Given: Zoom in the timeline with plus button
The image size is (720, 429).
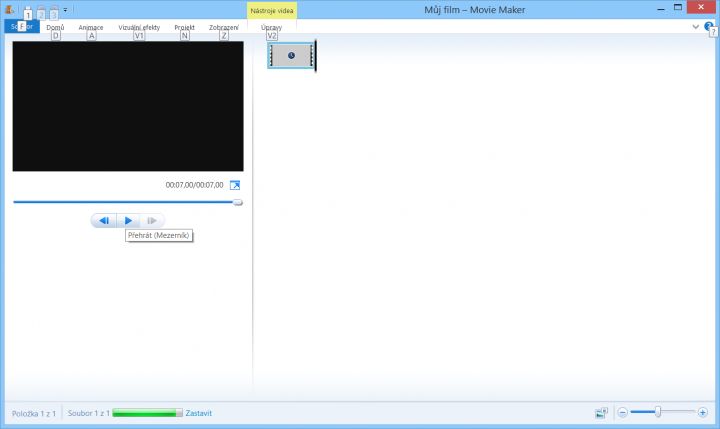Looking at the screenshot, I should click(x=703, y=412).
